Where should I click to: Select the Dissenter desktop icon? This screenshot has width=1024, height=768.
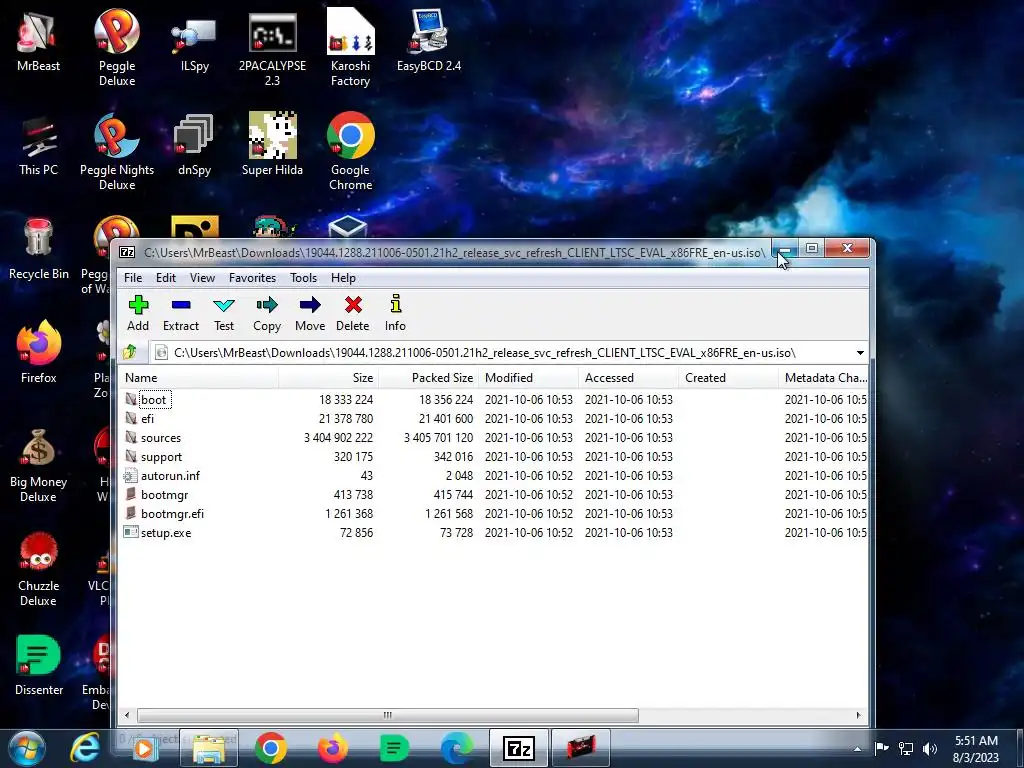[39, 665]
